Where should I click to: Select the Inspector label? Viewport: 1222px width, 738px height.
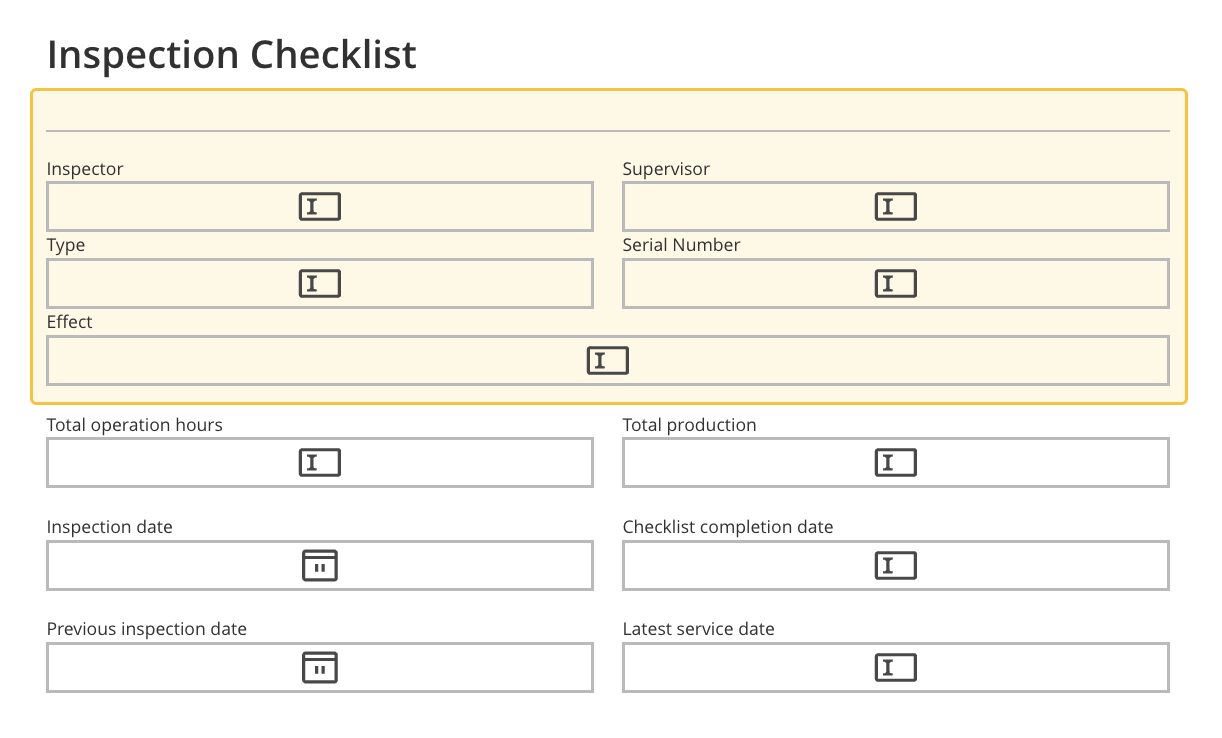click(x=85, y=169)
